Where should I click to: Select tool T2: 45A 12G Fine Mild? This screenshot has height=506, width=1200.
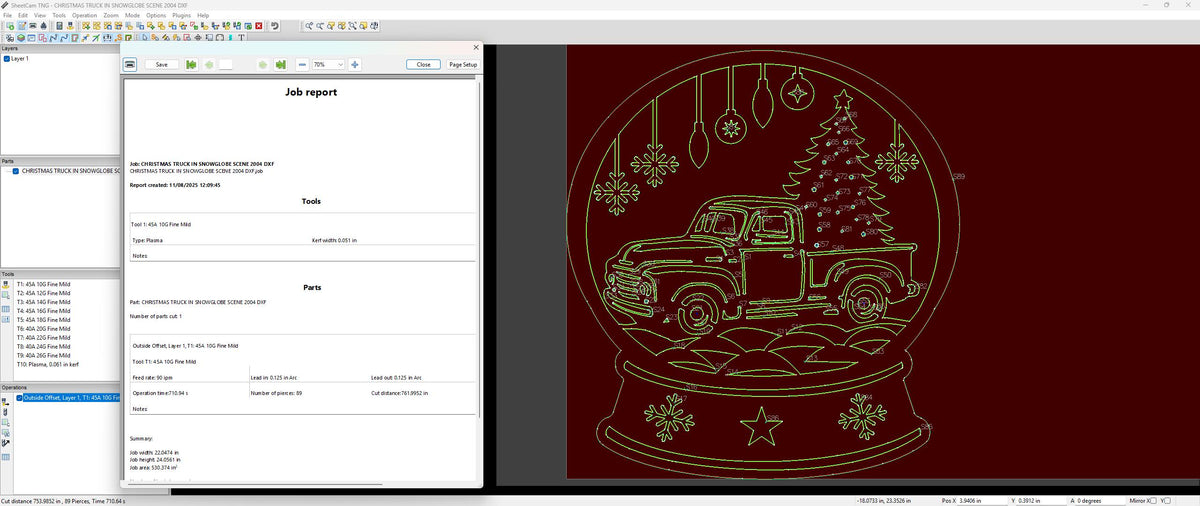tap(44, 293)
